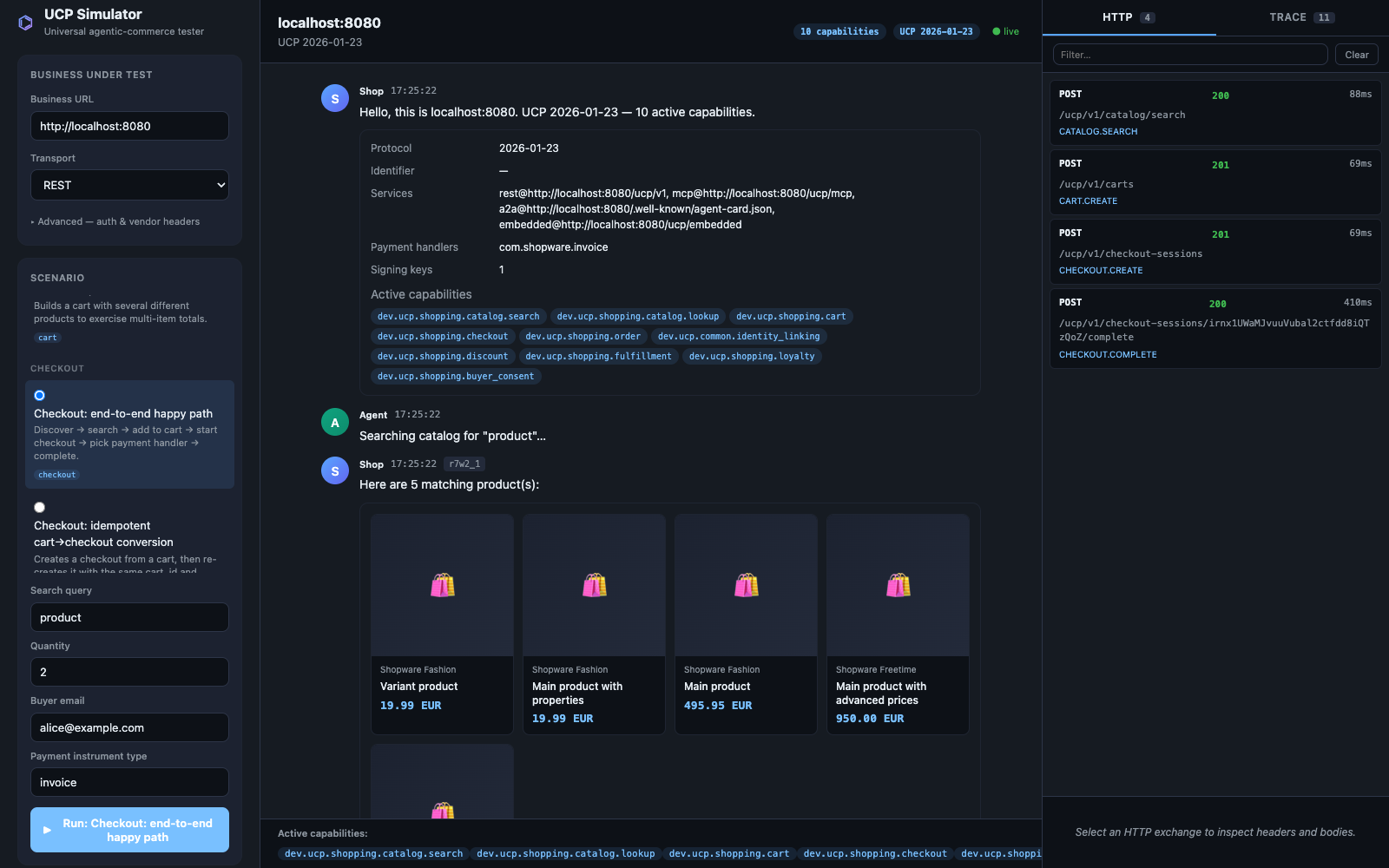Screen dimensions: 1389x868
Task: Select Checkout idempotent cart conversion radio
Action: coord(39,507)
